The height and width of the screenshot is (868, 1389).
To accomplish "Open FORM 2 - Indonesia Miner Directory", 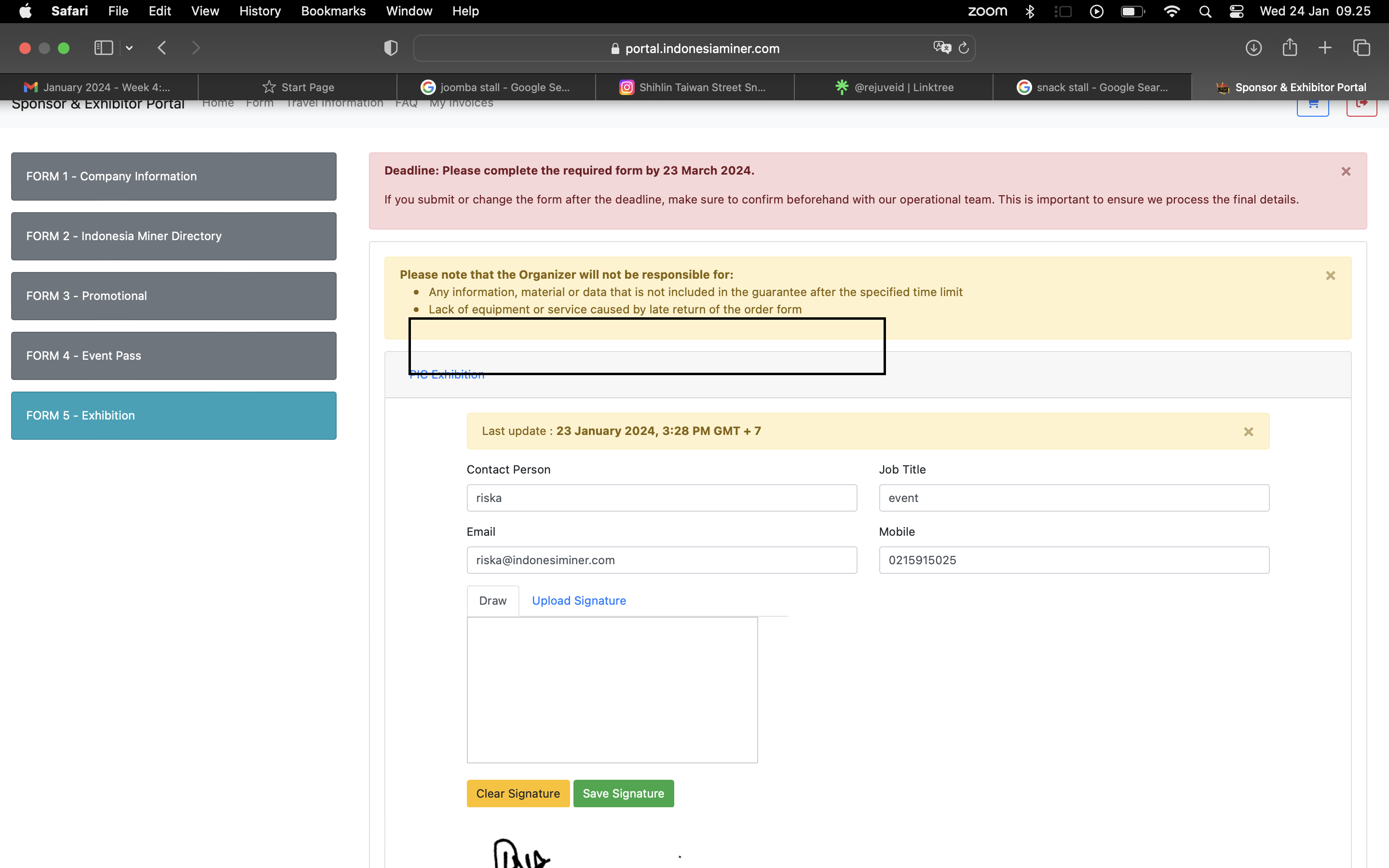I will tap(174, 236).
